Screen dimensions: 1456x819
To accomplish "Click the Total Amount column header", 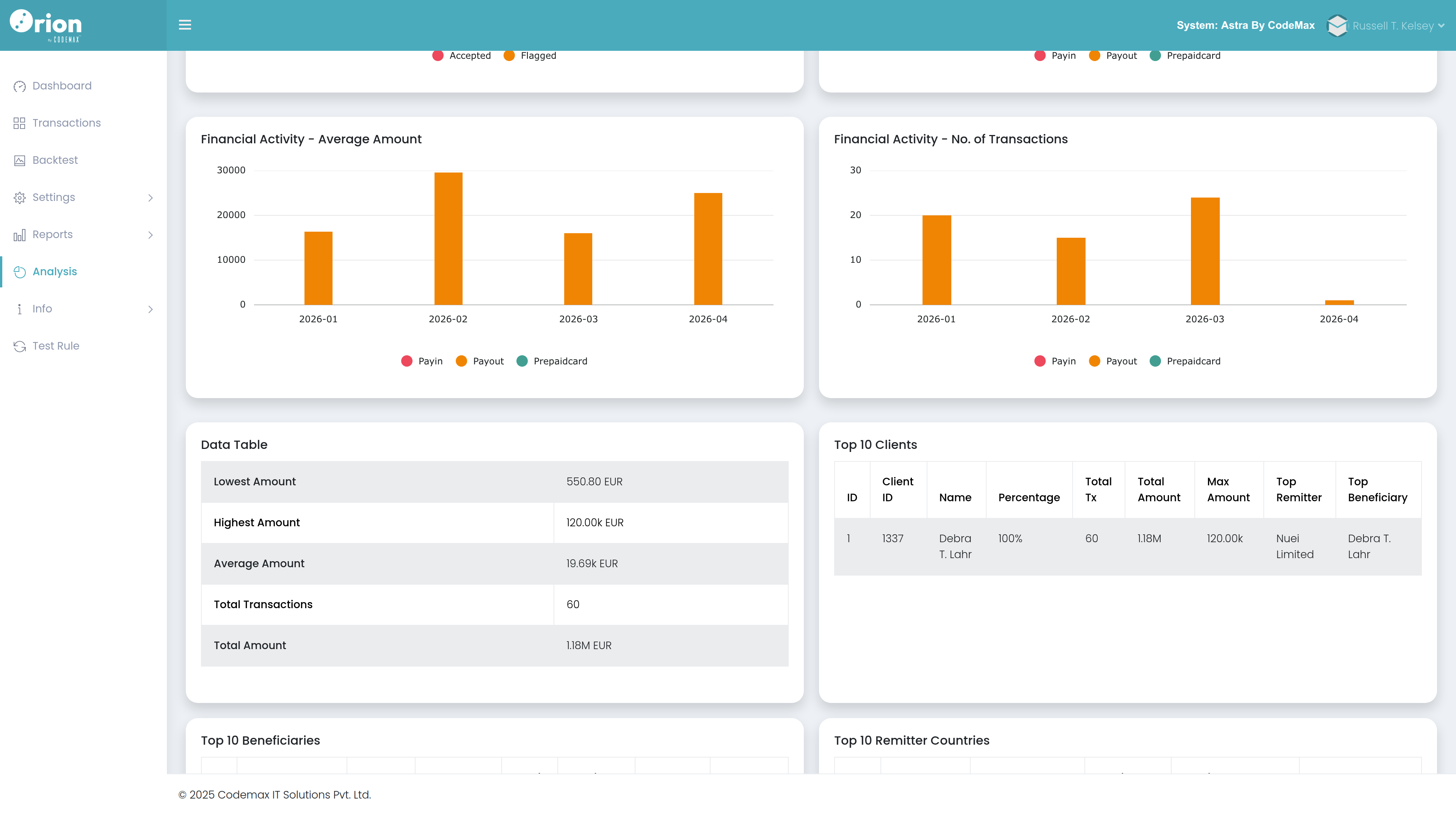I will coord(1159,490).
